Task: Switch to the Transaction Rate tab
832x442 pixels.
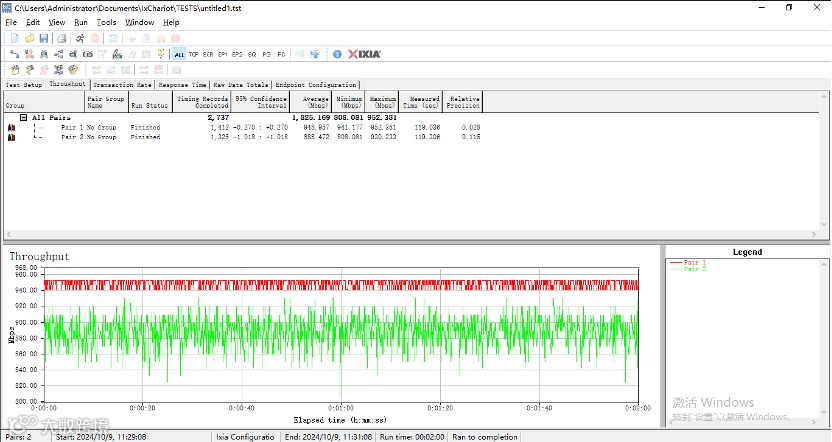Action: [x=123, y=85]
